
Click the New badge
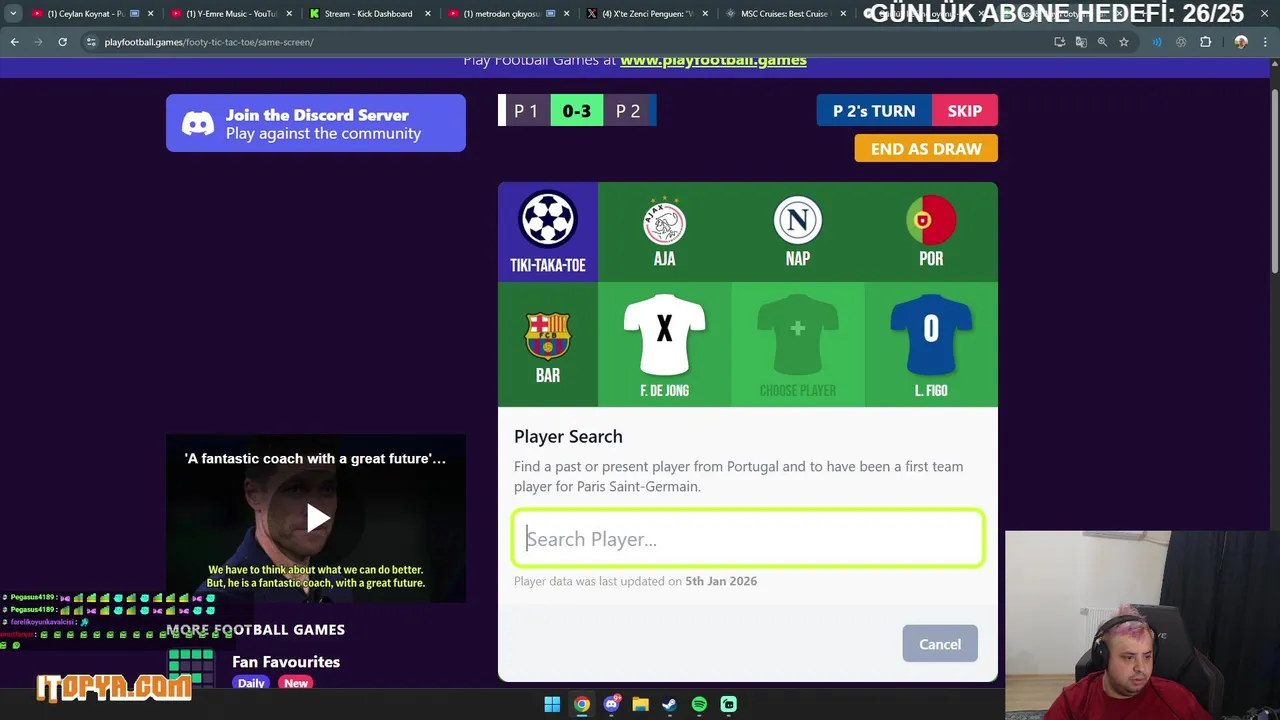point(296,683)
